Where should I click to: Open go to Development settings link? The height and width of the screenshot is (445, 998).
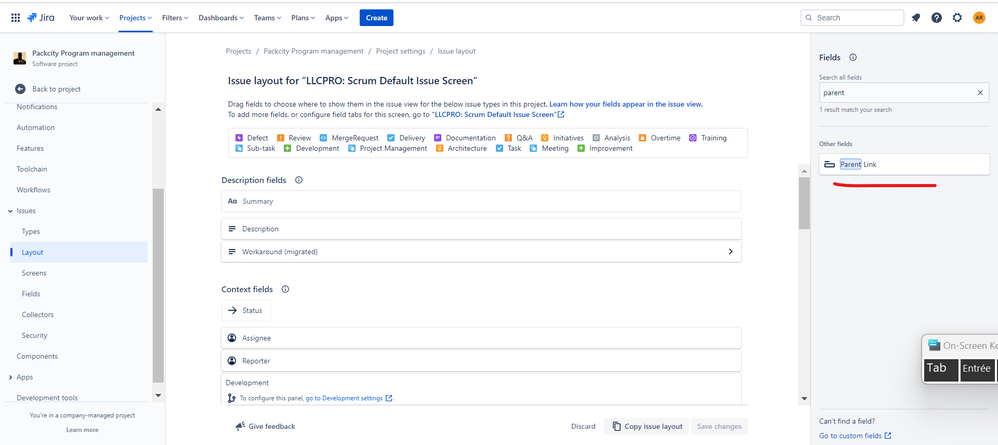click(349, 399)
